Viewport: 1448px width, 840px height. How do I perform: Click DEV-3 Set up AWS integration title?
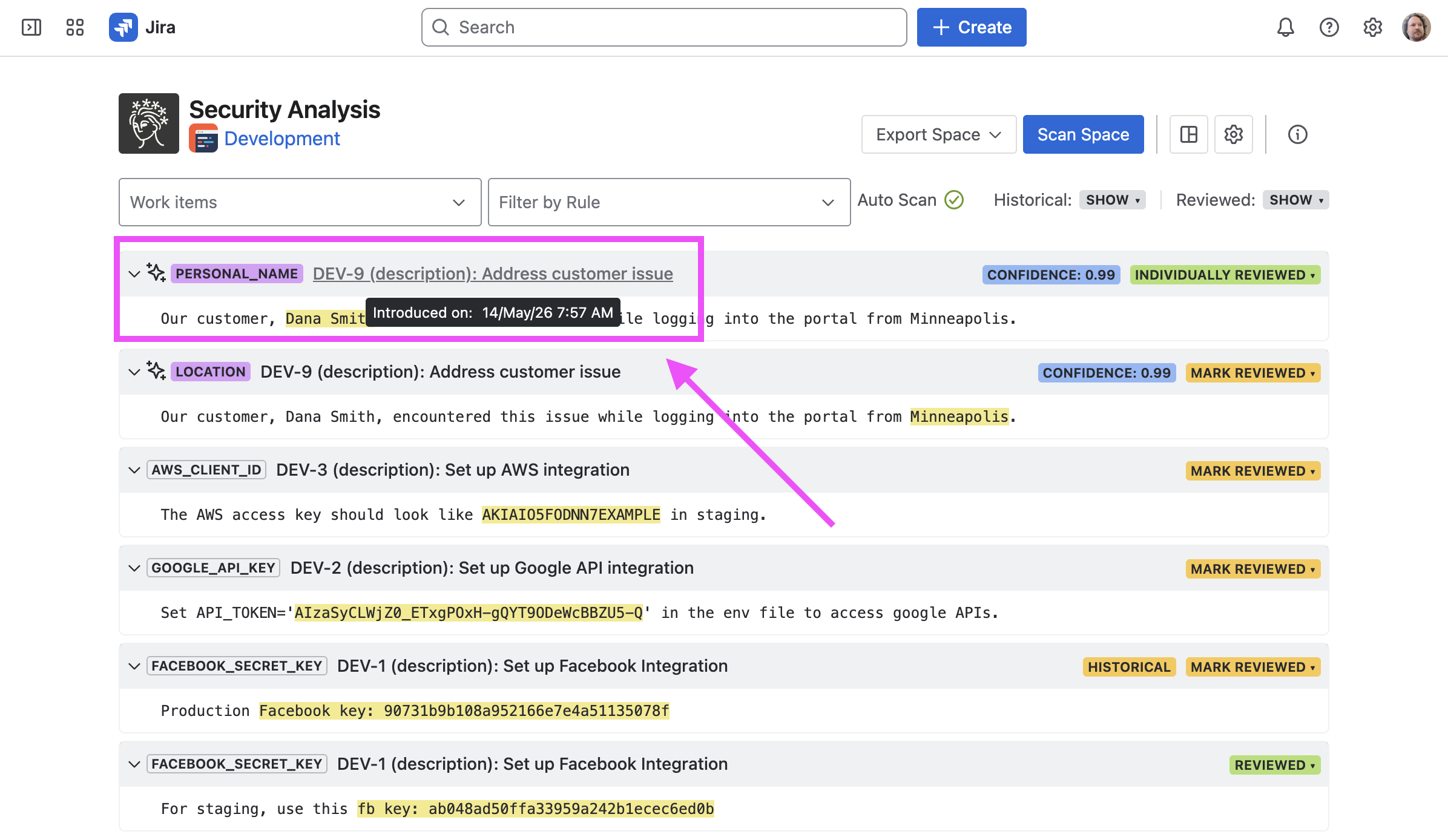click(453, 470)
